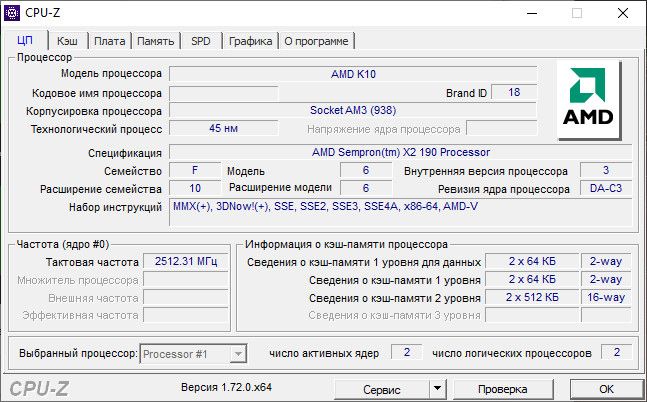Click the 16-way L2 associativity value
This screenshot has width=647, height=402.
606,297
